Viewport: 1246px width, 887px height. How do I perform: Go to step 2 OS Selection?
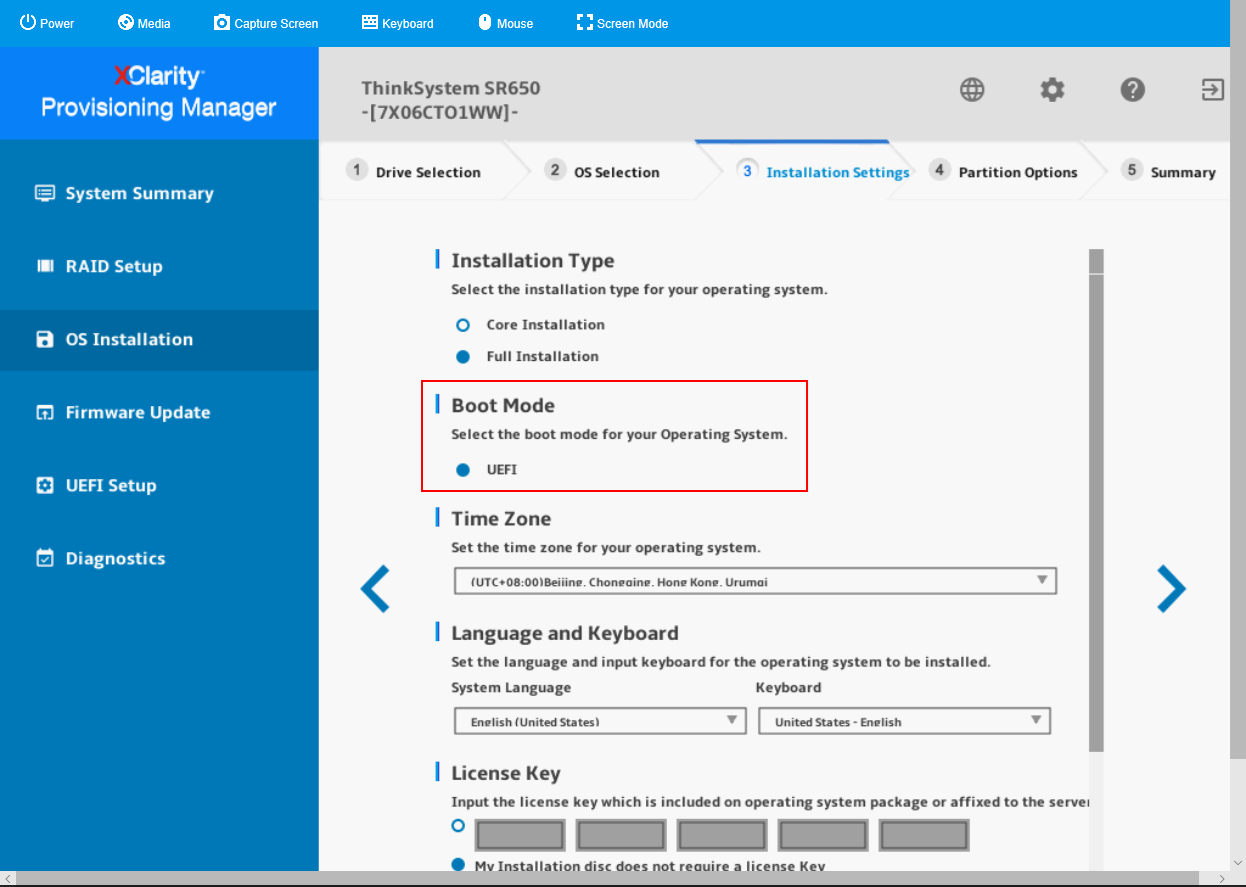(603, 171)
